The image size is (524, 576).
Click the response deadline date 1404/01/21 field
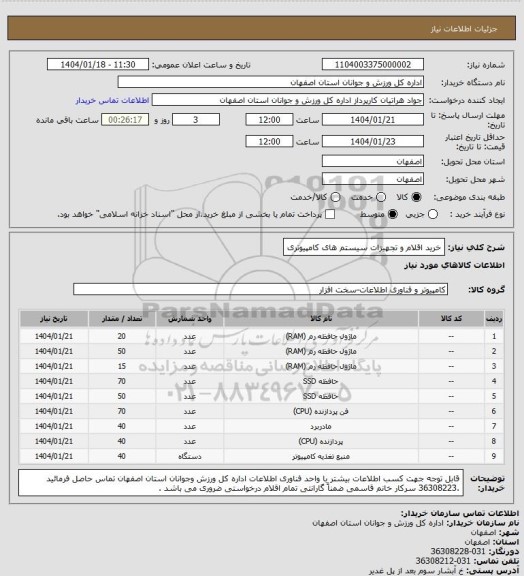coord(373,120)
